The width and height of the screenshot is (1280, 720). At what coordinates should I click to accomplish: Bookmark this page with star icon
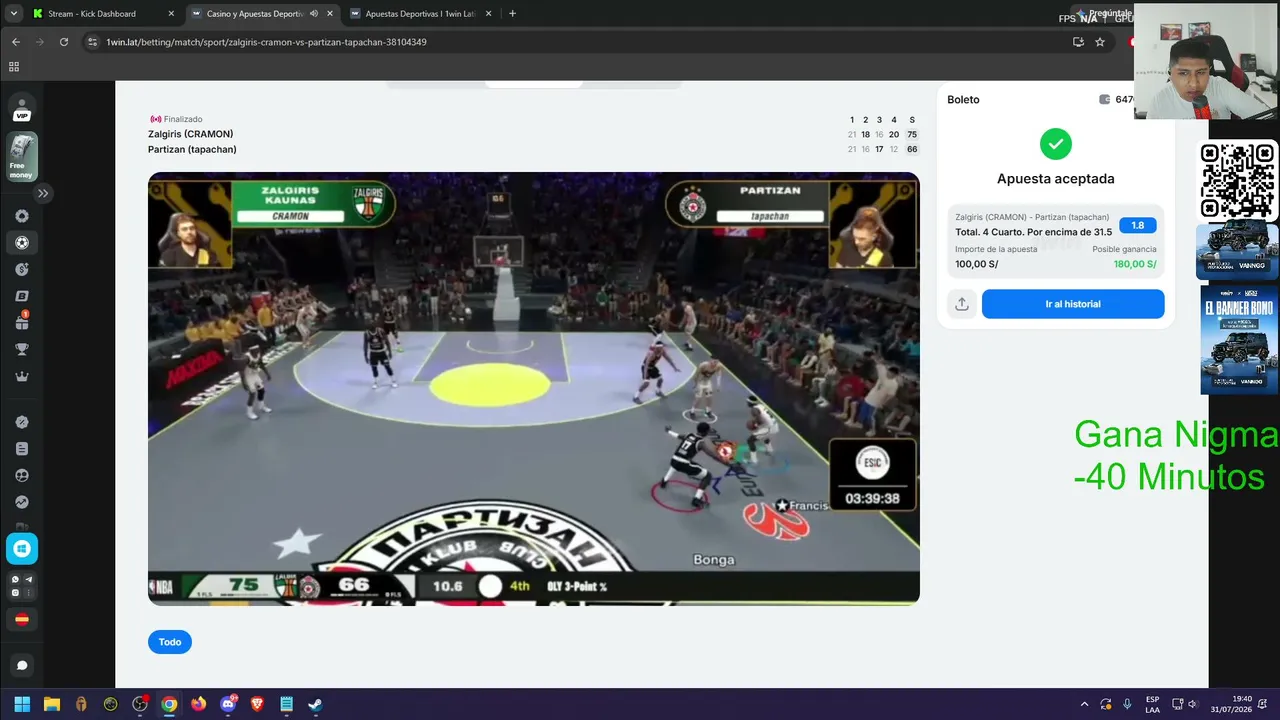(1100, 42)
